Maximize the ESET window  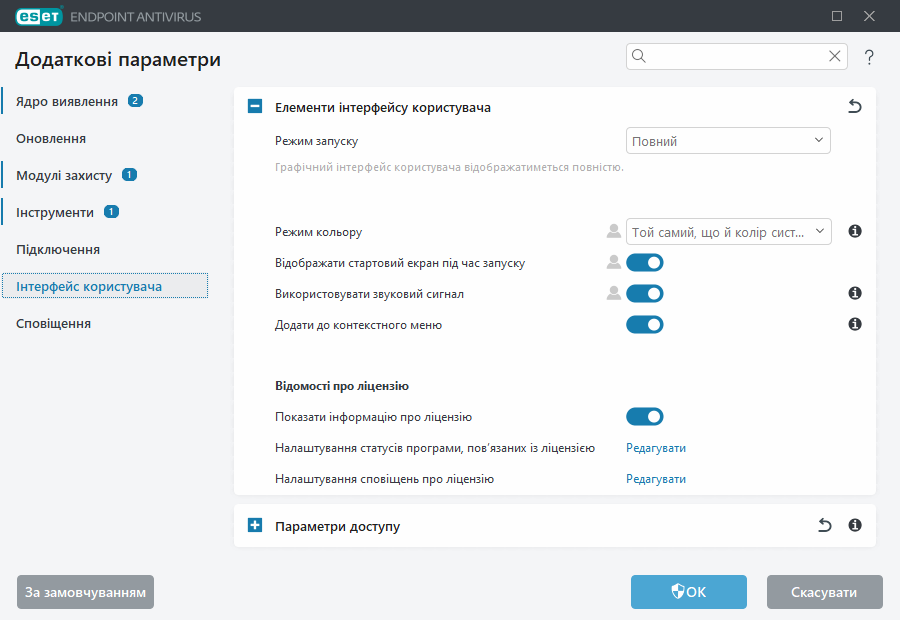(837, 16)
